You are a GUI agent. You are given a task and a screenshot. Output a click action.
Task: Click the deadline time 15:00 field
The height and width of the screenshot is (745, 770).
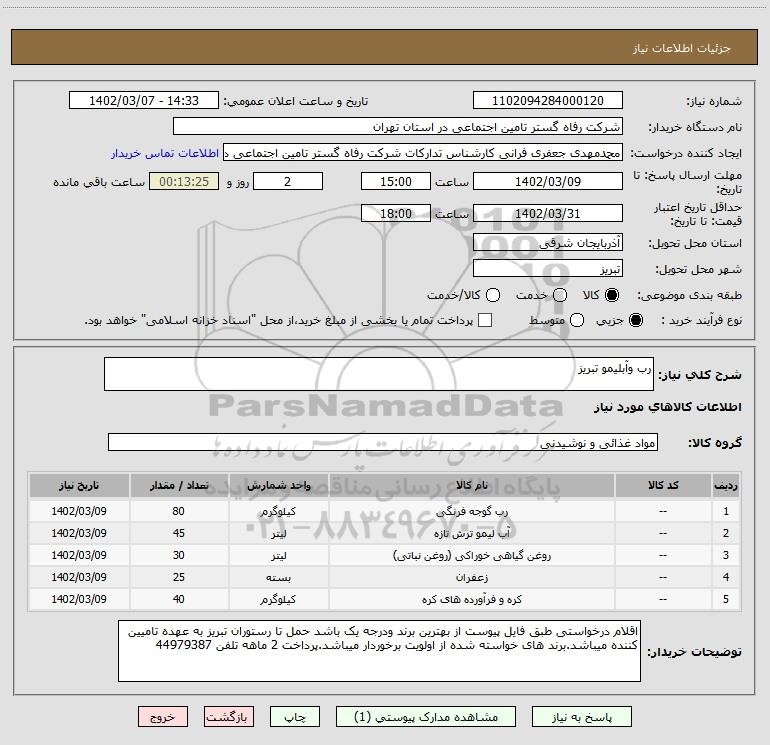tap(396, 181)
